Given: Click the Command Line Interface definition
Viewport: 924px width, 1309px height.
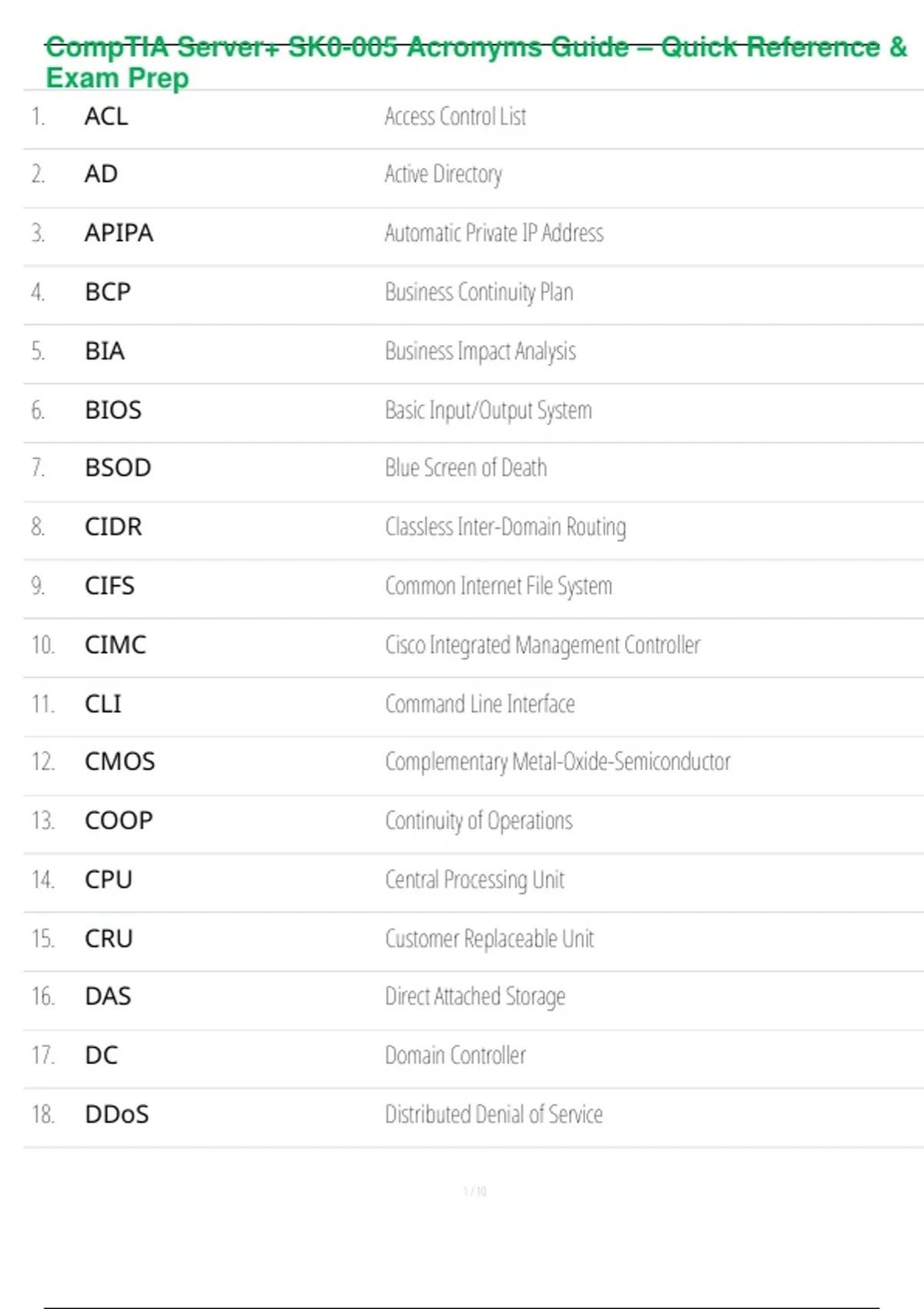Looking at the screenshot, I should [x=480, y=704].
